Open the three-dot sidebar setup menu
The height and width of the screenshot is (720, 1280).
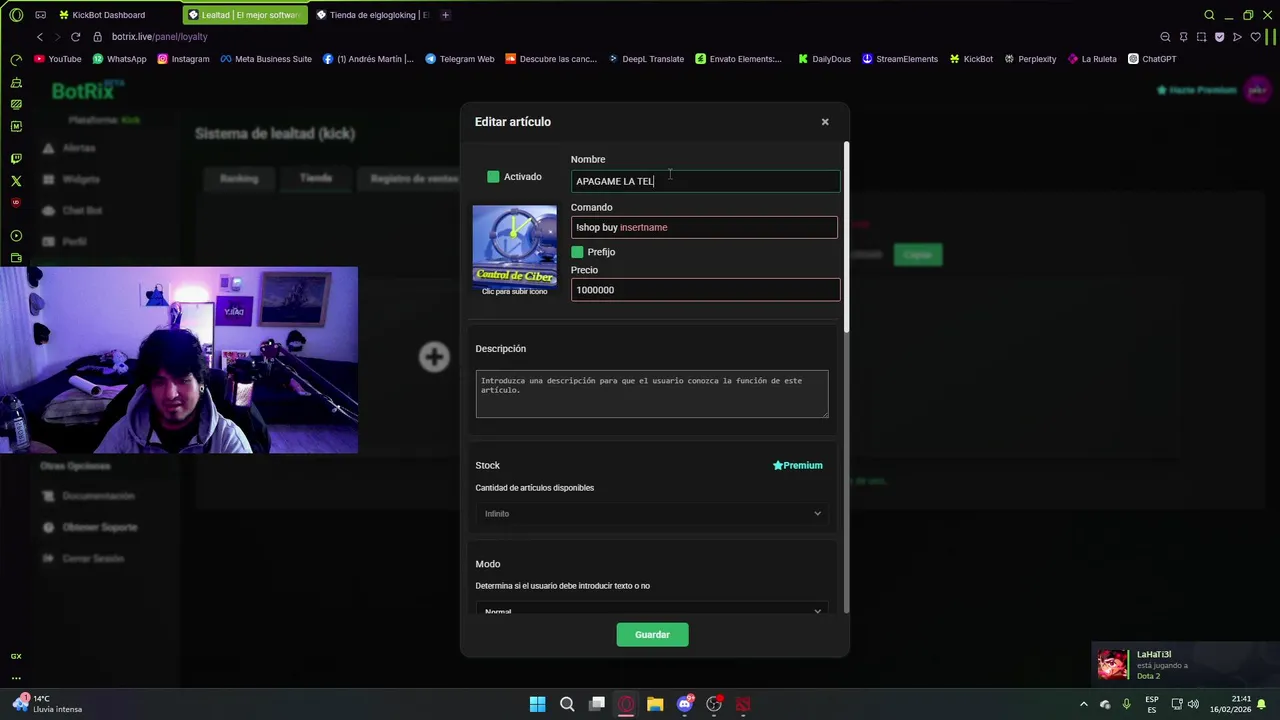(x=16, y=678)
